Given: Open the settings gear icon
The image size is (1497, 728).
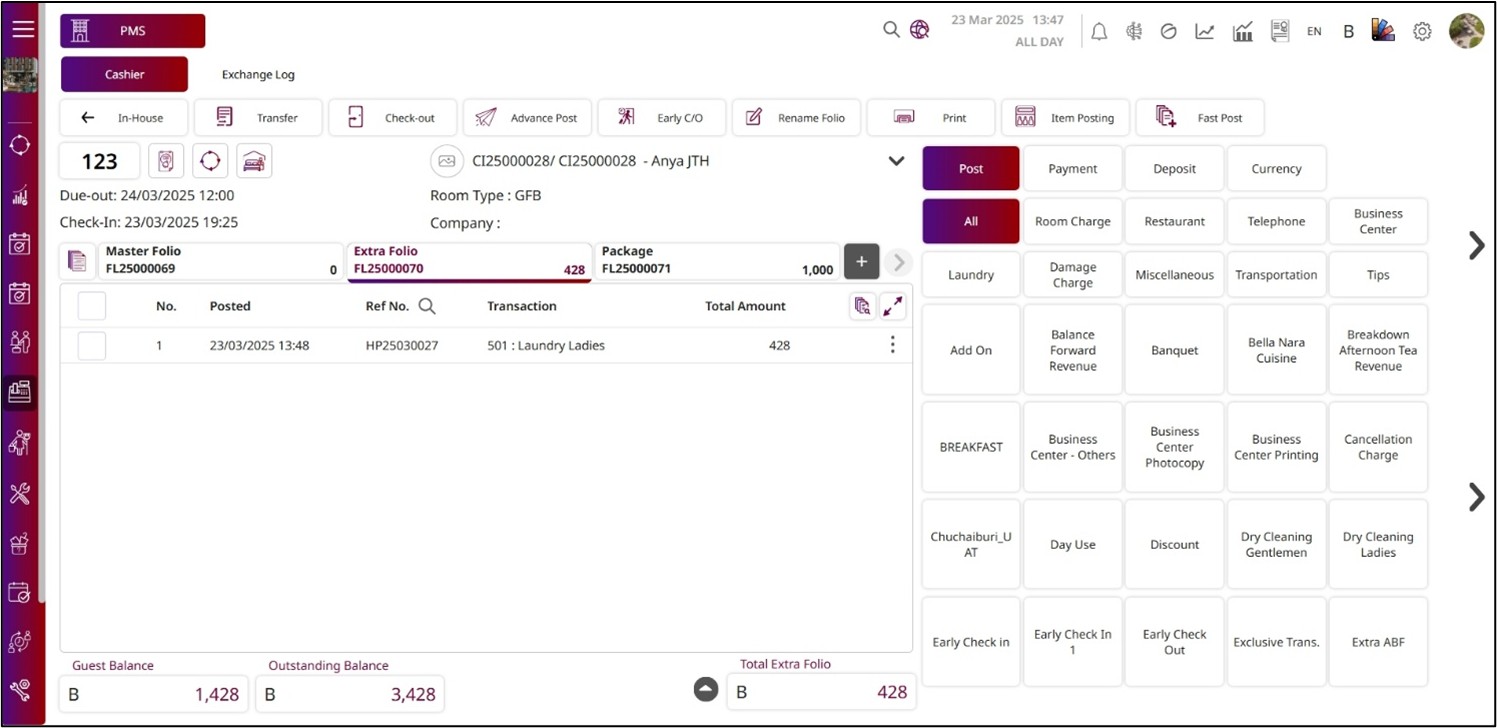Looking at the screenshot, I should 1422,31.
